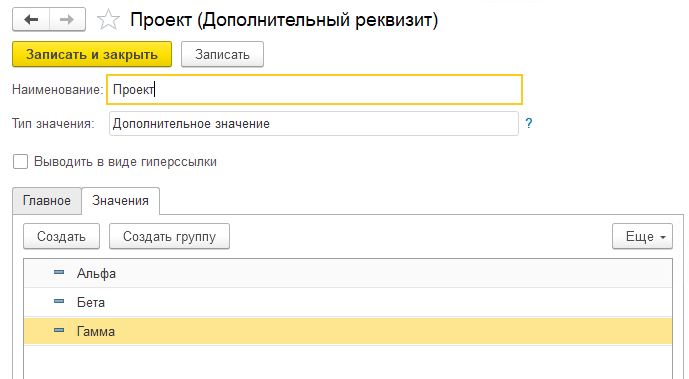Enable Выводить в виде гиперссылки checkbox
The width and height of the screenshot is (689, 379).
20,162
